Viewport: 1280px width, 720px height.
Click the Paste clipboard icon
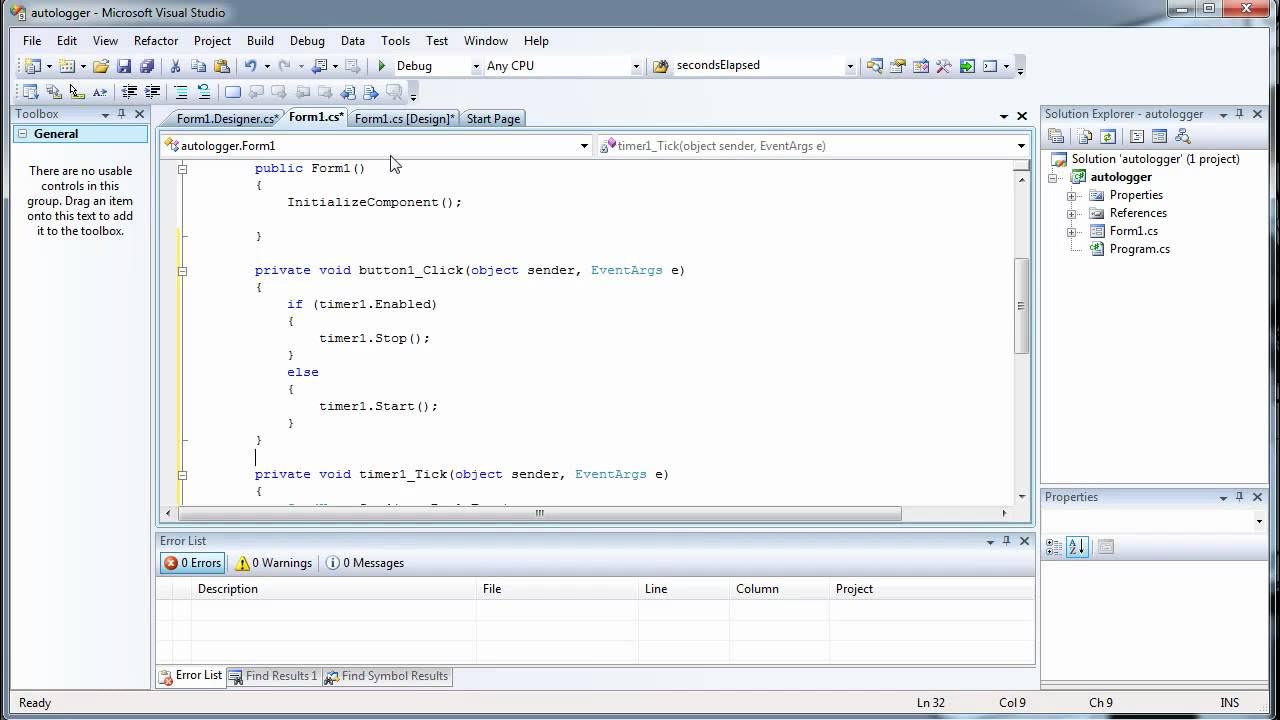tap(221, 66)
